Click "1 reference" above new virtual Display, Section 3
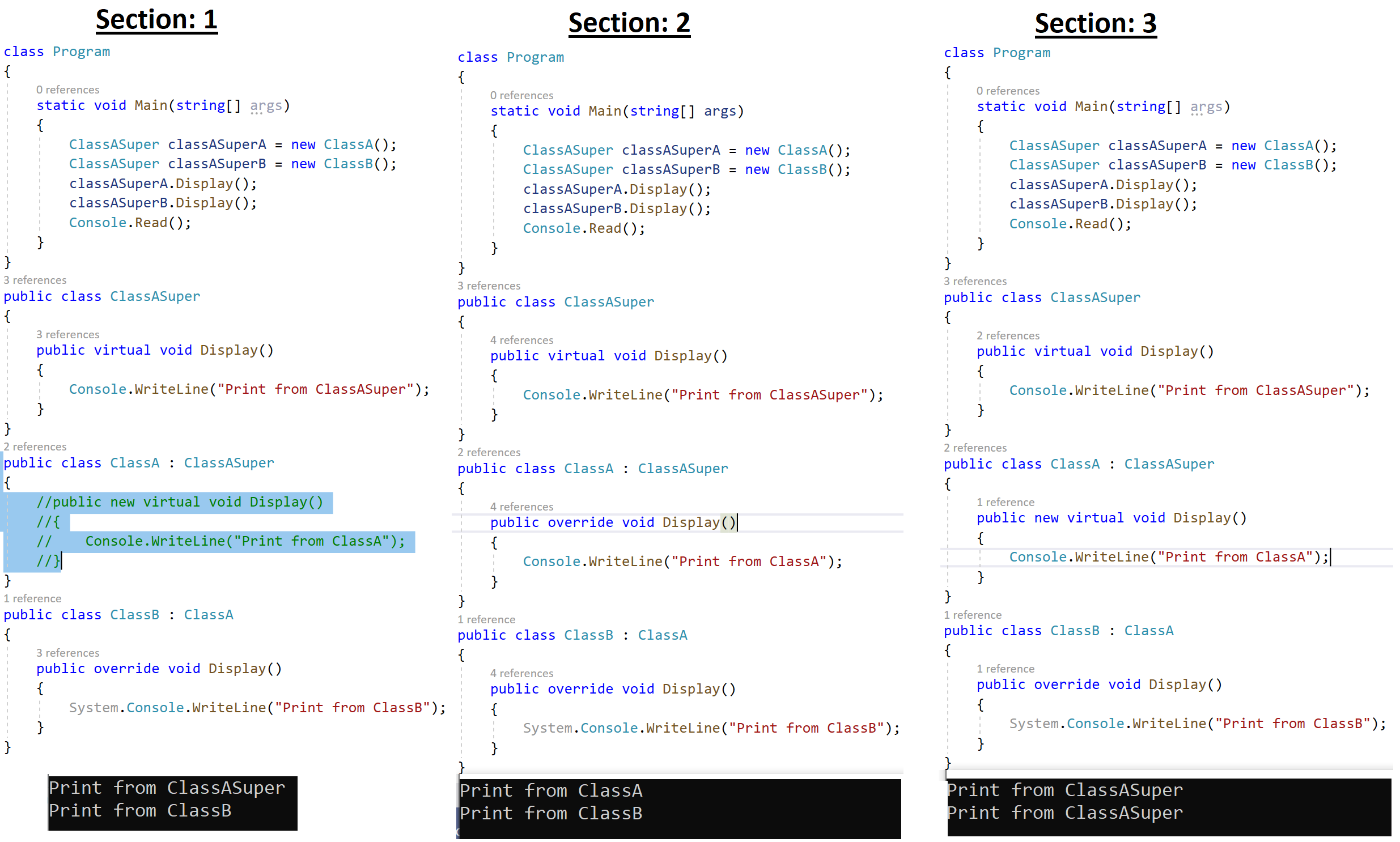Image resolution: width=1400 pixels, height=842 pixels. click(x=1005, y=502)
